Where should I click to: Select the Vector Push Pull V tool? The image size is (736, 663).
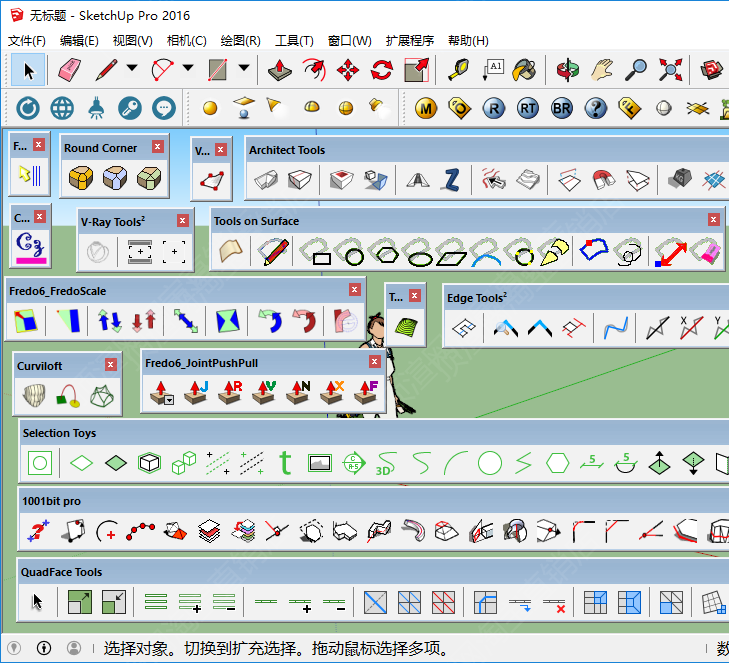pos(263,393)
